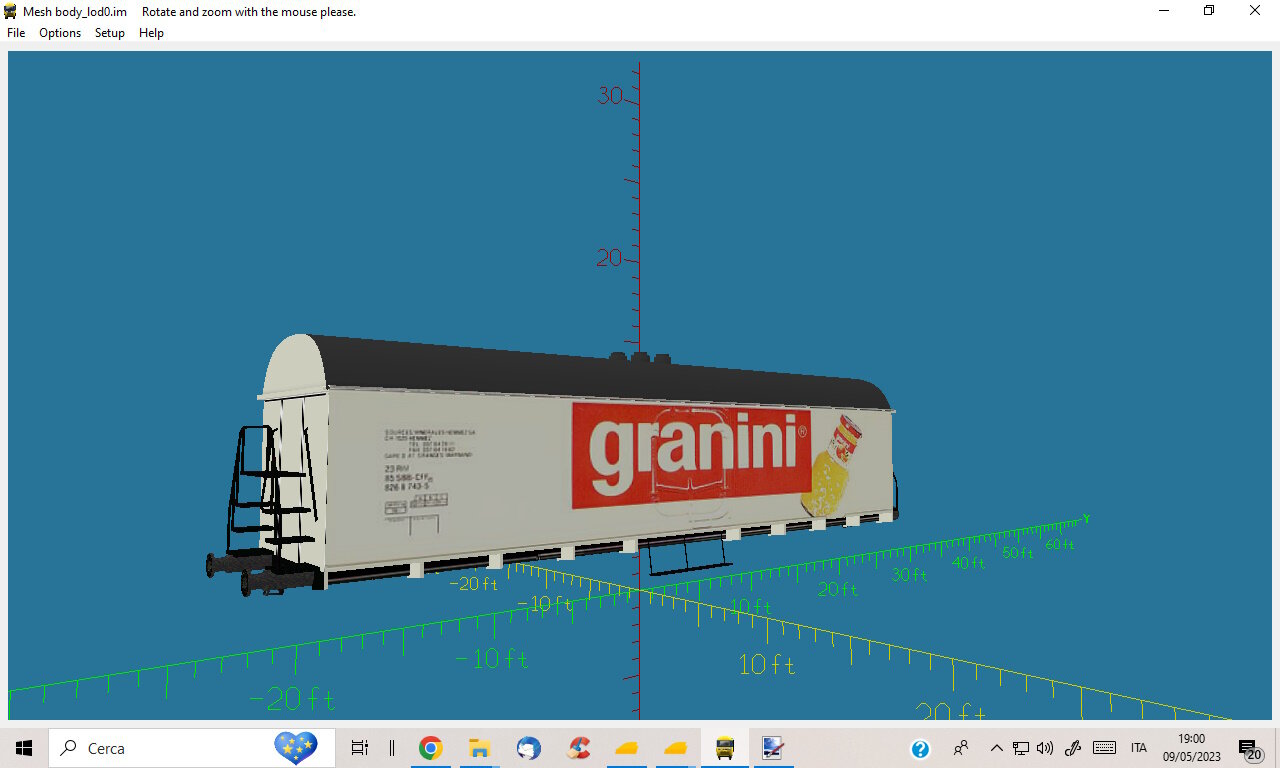Click the blue question mark tray icon
The image size is (1280, 768).
(x=921, y=748)
